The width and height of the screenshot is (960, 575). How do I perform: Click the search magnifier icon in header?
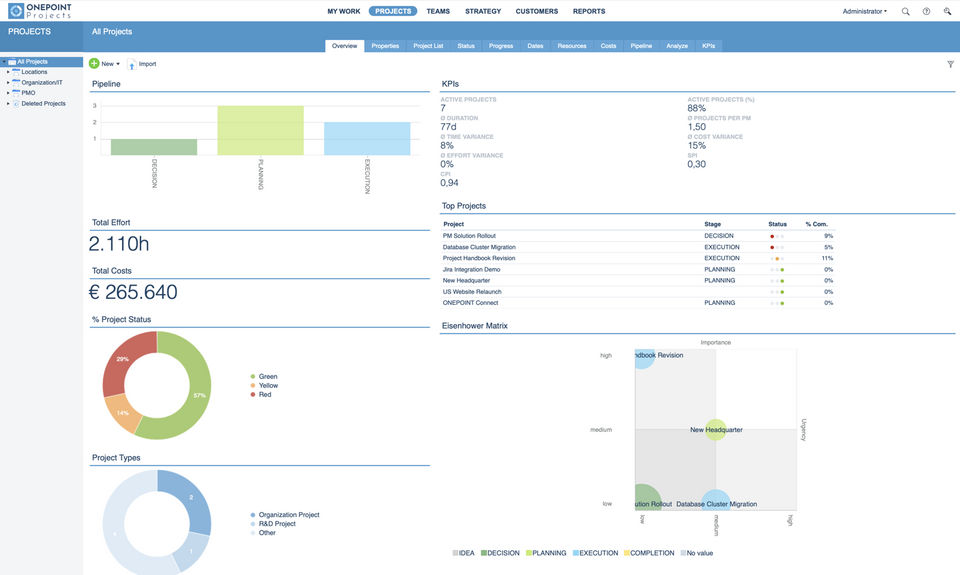click(906, 11)
